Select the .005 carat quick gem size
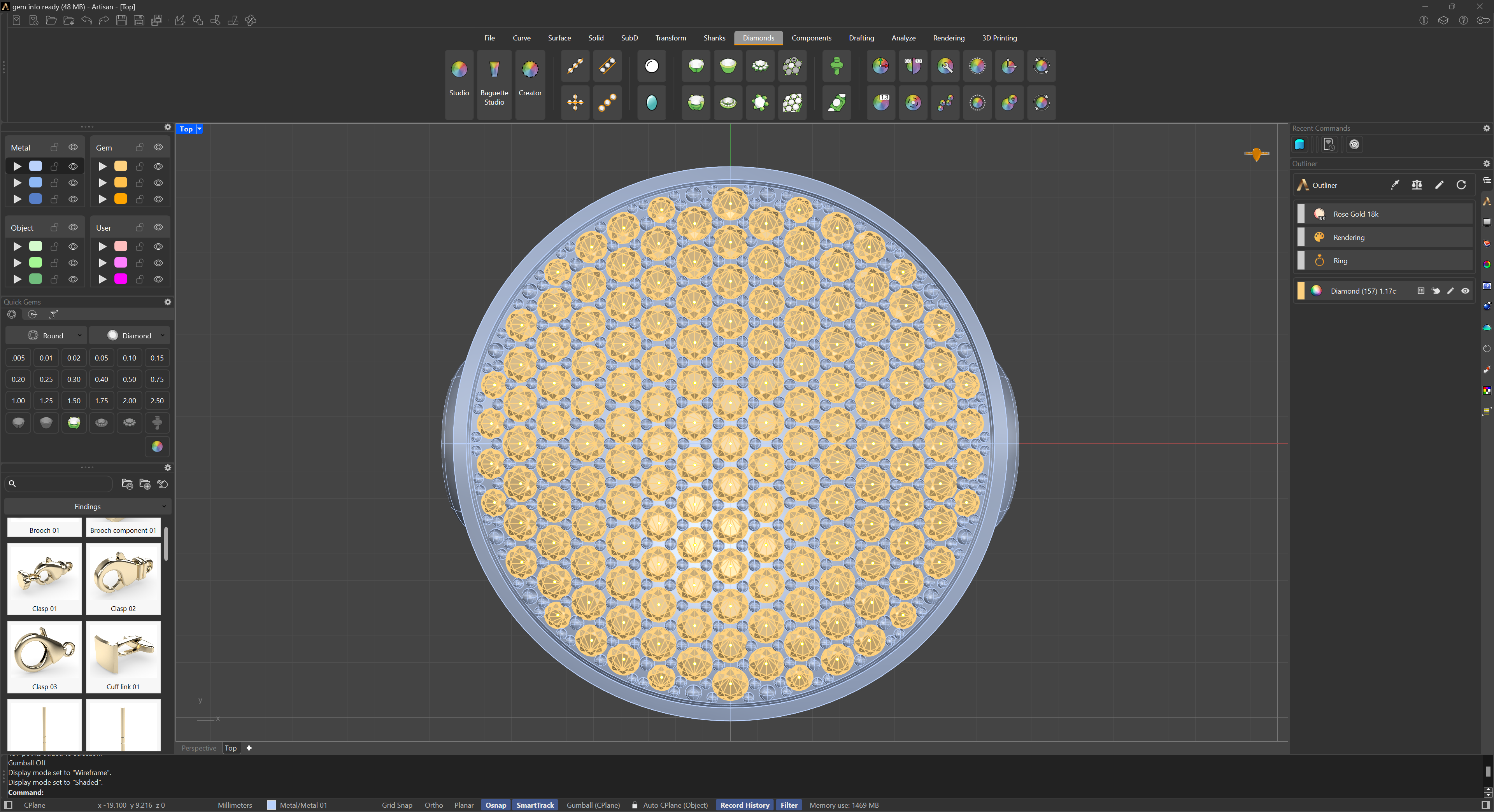 pos(18,358)
